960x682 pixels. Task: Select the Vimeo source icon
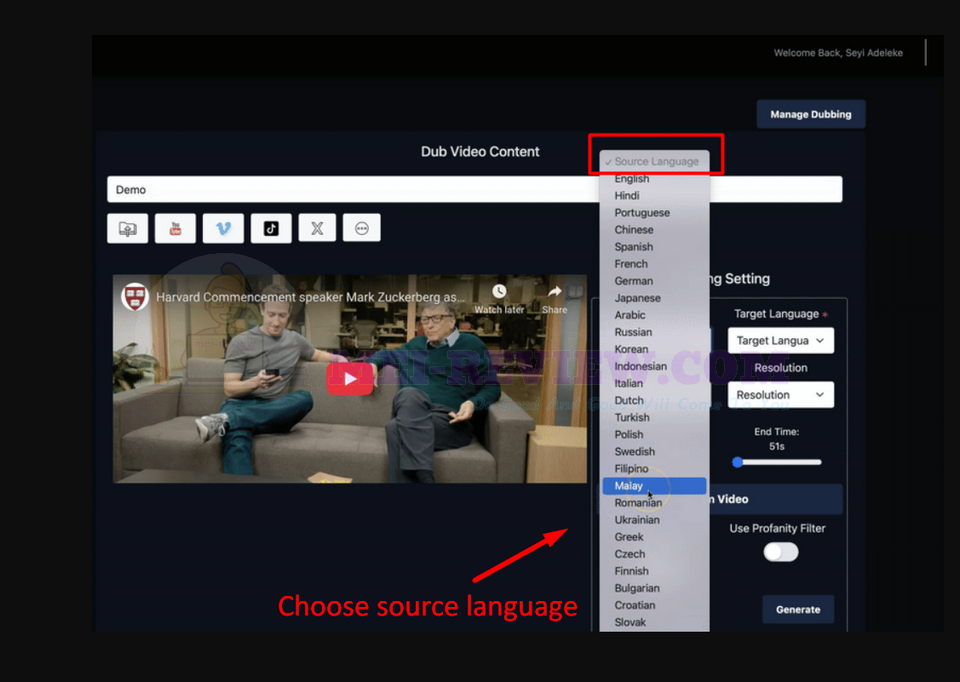click(223, 228)
